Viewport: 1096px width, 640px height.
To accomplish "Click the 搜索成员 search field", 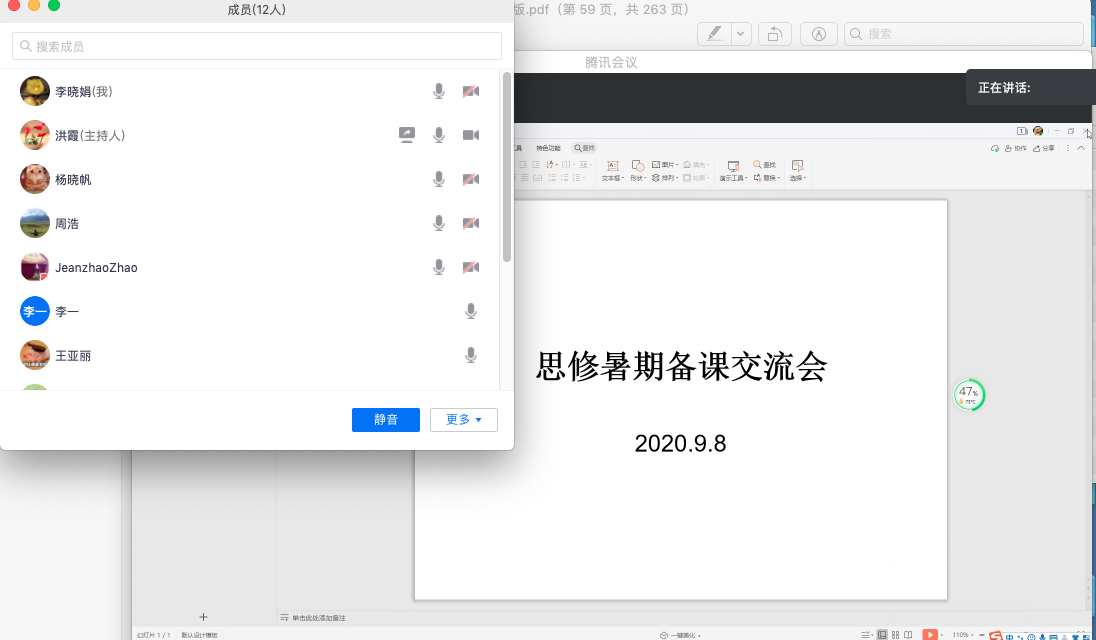I will 257,46.
